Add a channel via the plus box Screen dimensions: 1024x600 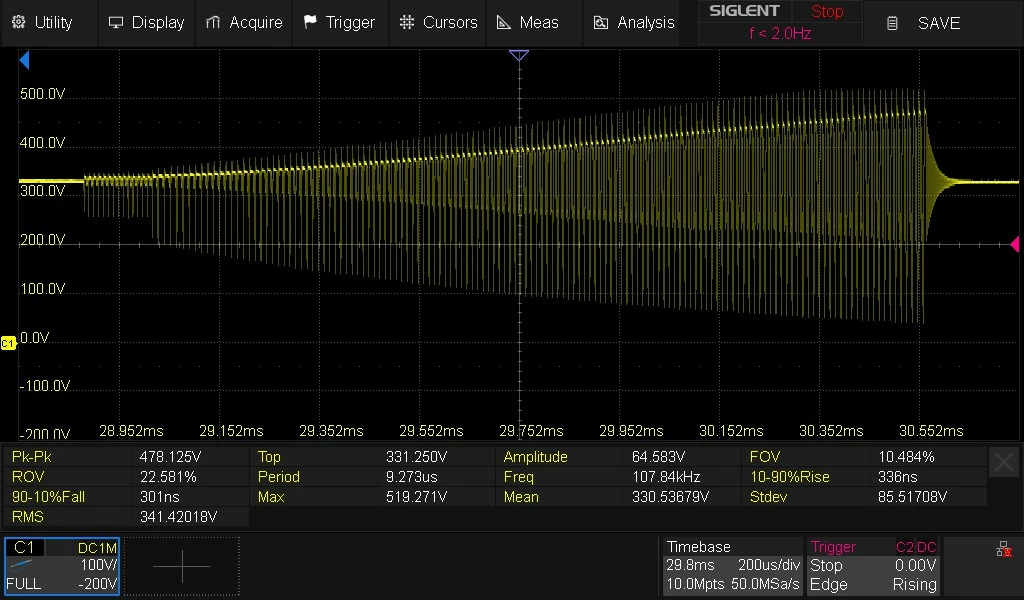182,565
